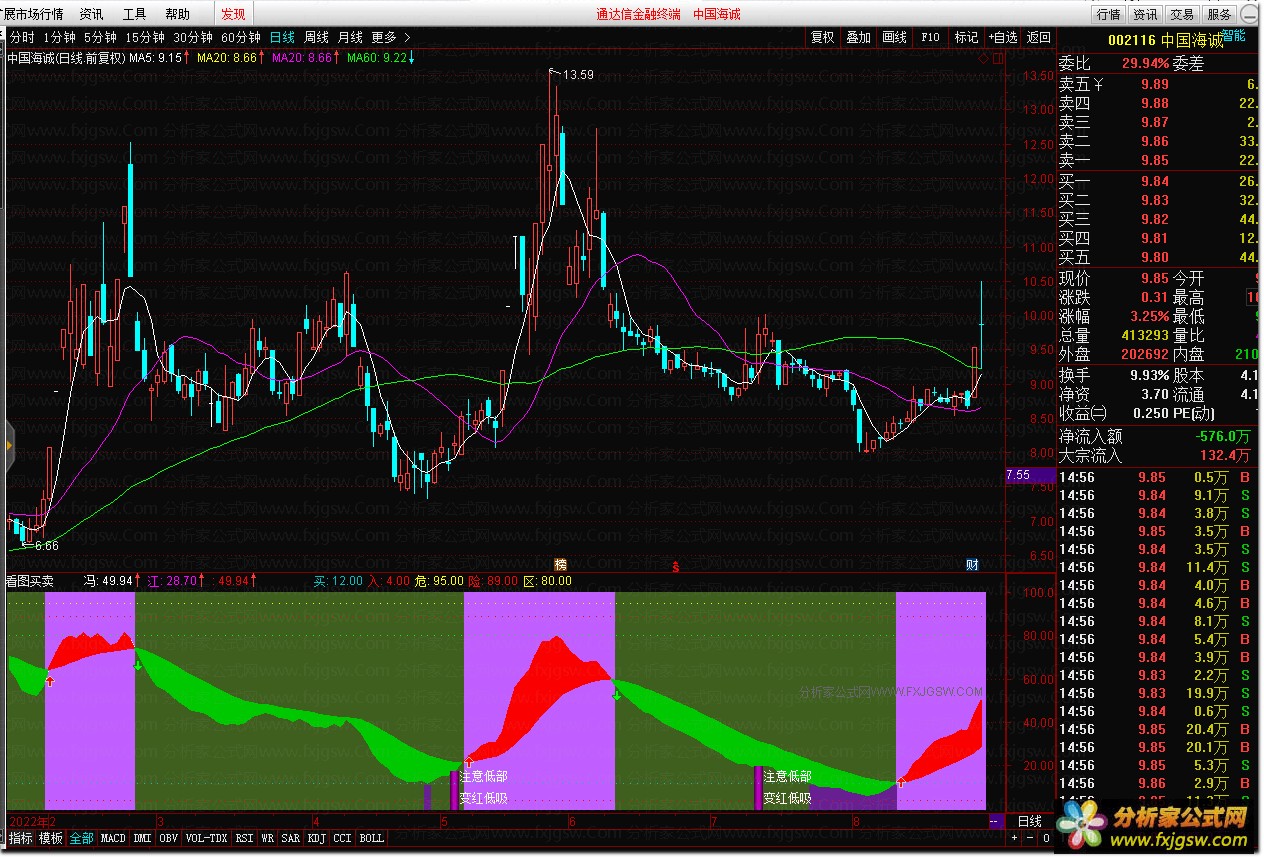
Task: Switch to 15分钟 chart period
Action: [x=144, y=37]
